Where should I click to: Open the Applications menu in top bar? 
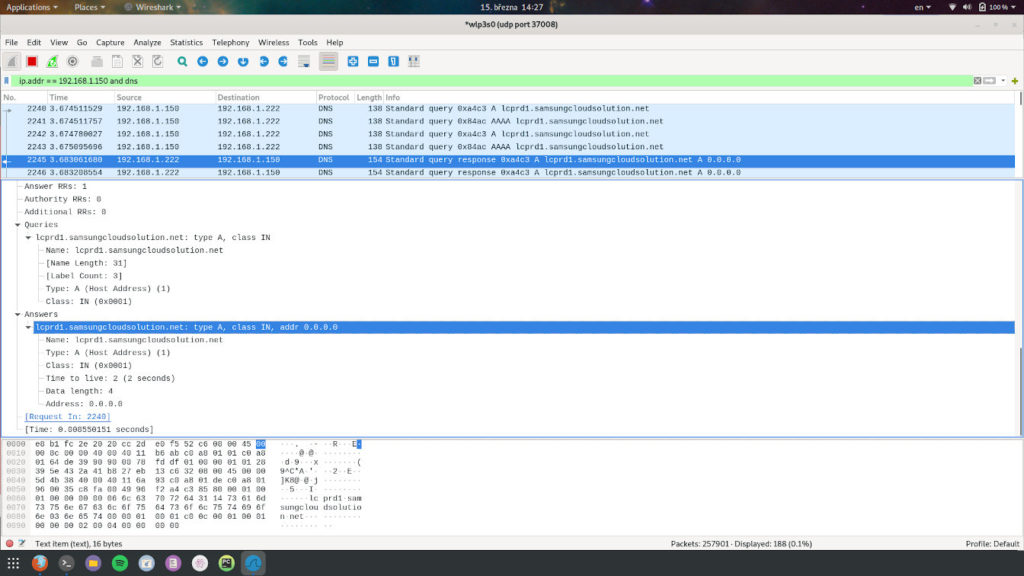(31, 7)
